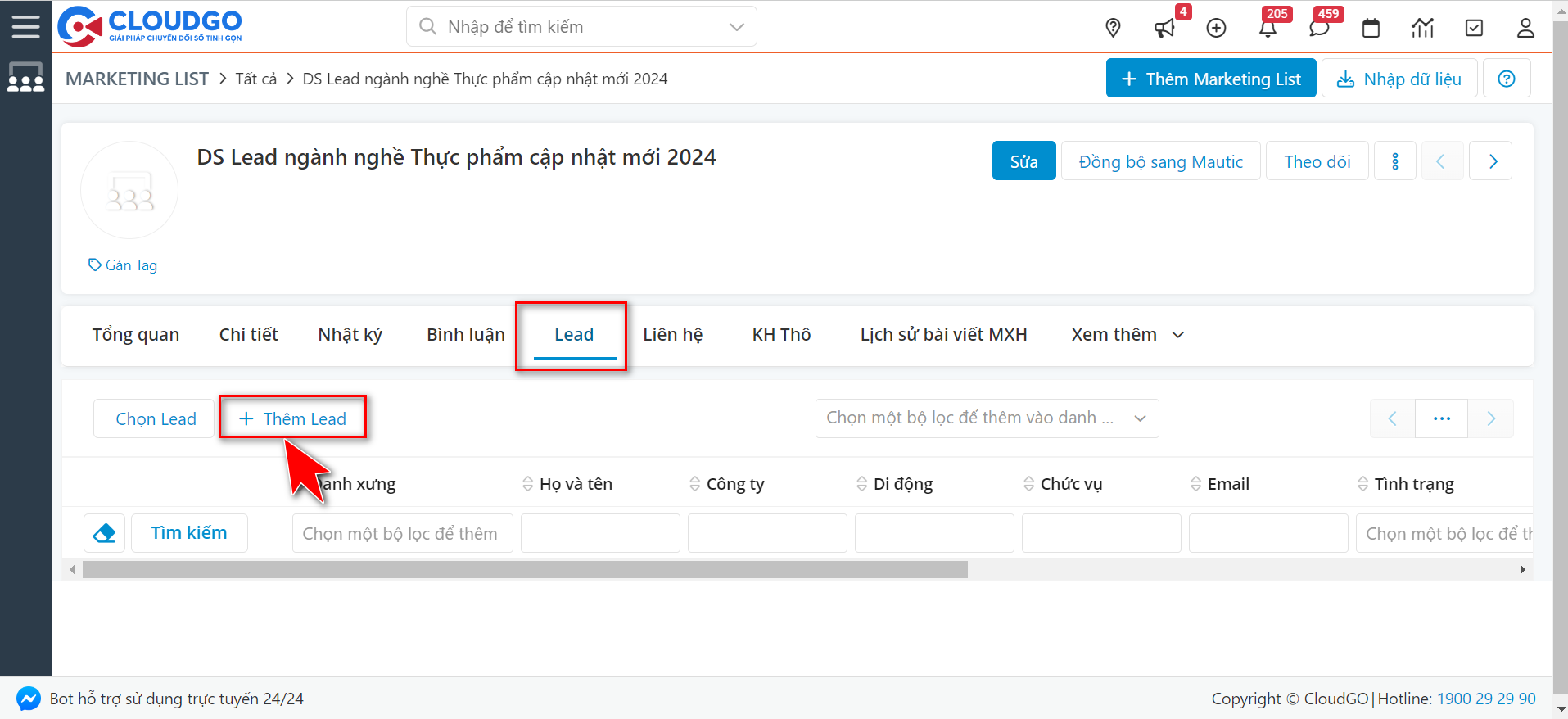Click the location pin icon

(x=1113, y=28)
